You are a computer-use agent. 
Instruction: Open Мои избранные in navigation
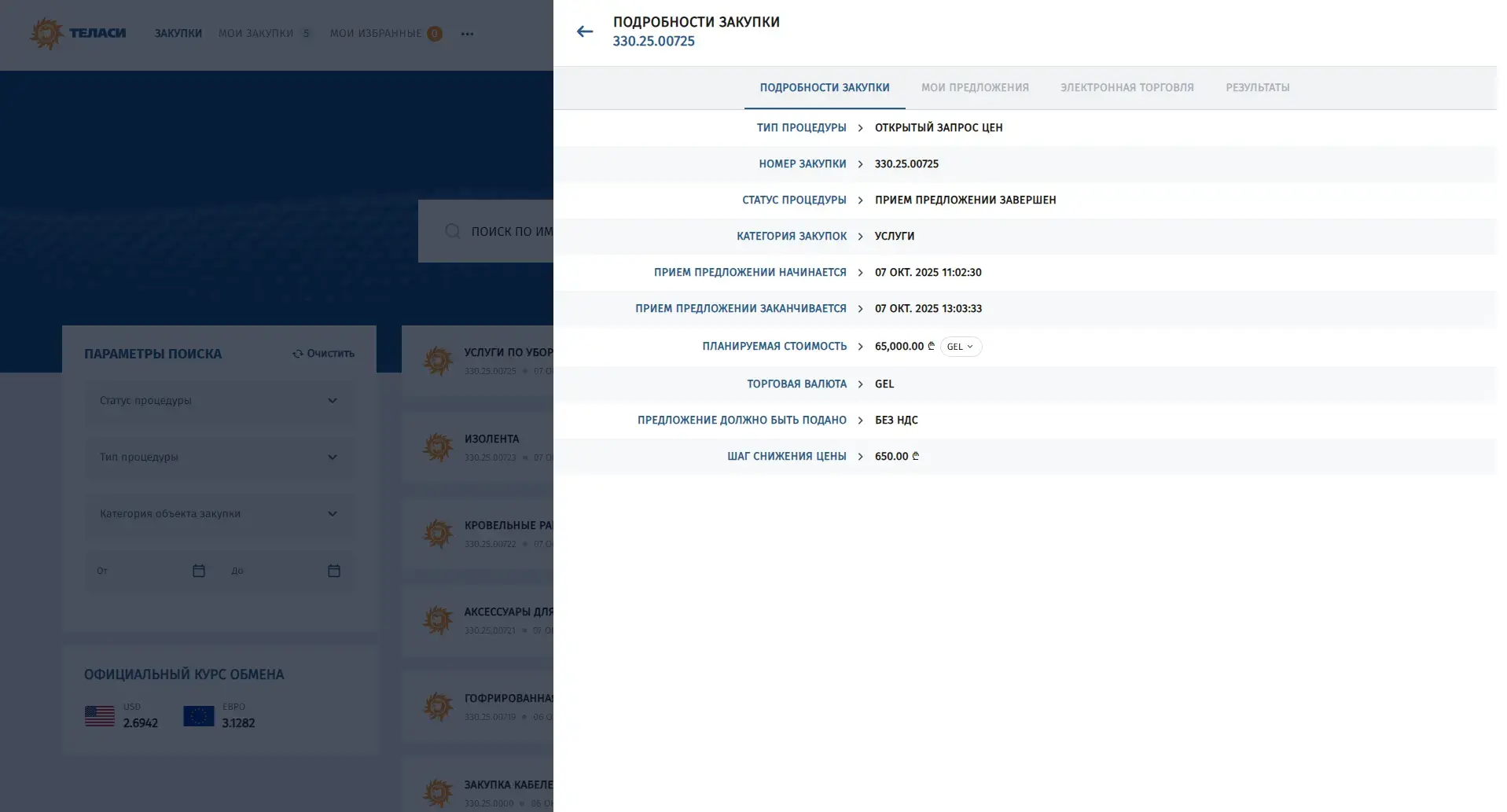376,34
